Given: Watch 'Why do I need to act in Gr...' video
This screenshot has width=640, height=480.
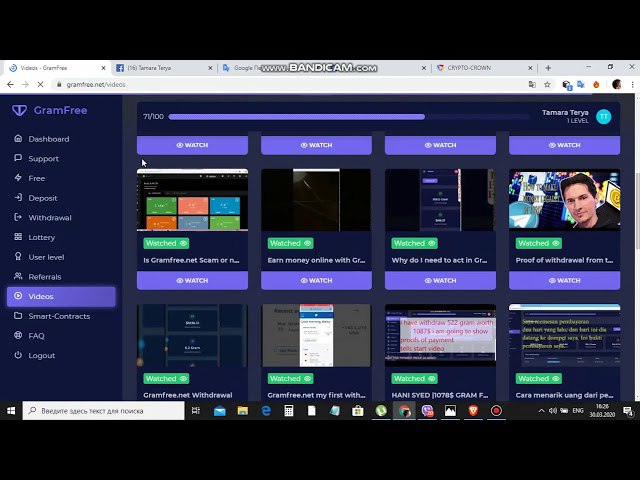Looking at the screenshot, I should tap(440, 280).
